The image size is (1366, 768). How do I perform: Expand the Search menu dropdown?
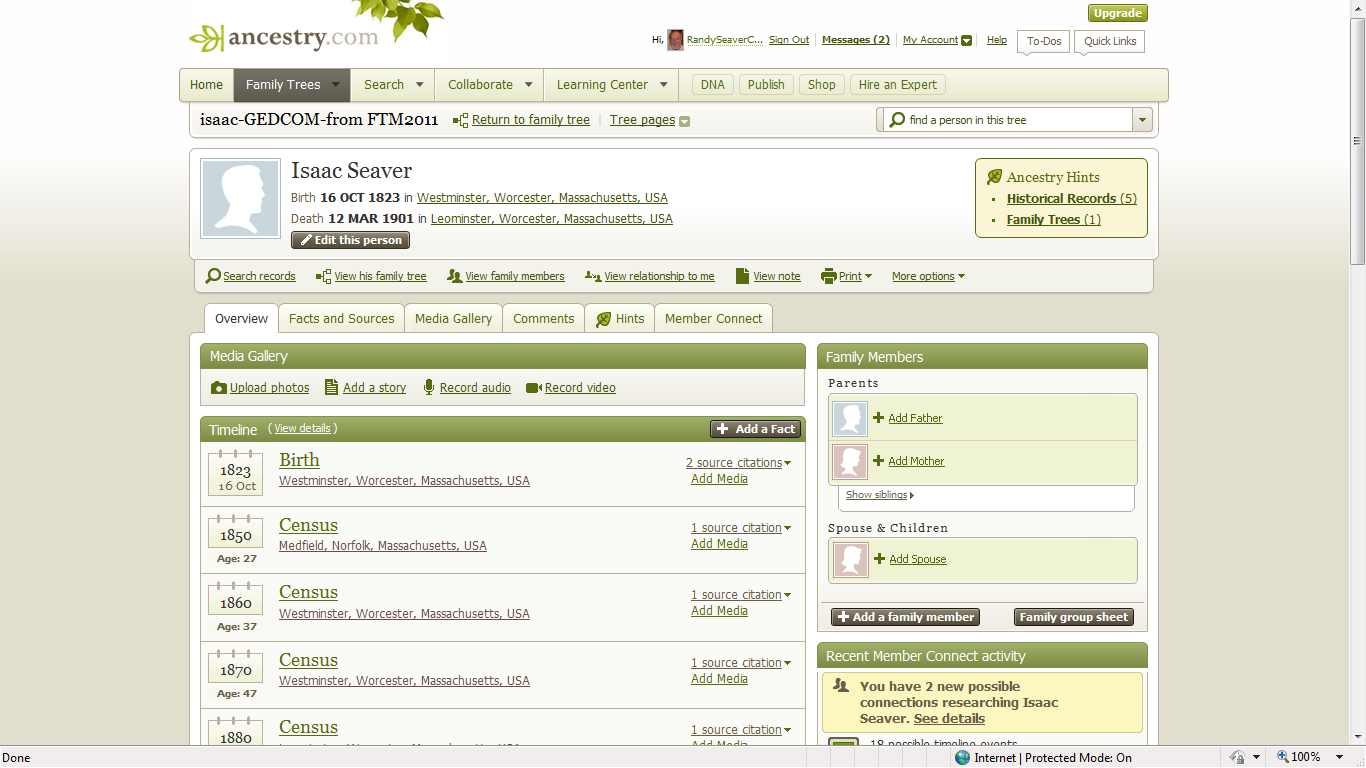click(420, 85)
